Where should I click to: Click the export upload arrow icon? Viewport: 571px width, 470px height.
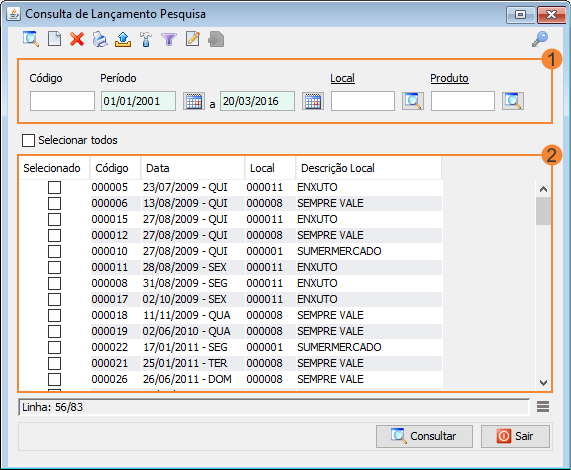123,39
